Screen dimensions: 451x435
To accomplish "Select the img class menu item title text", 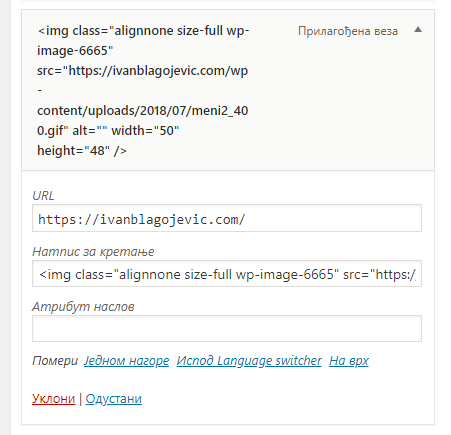I will tap(143, 90).
